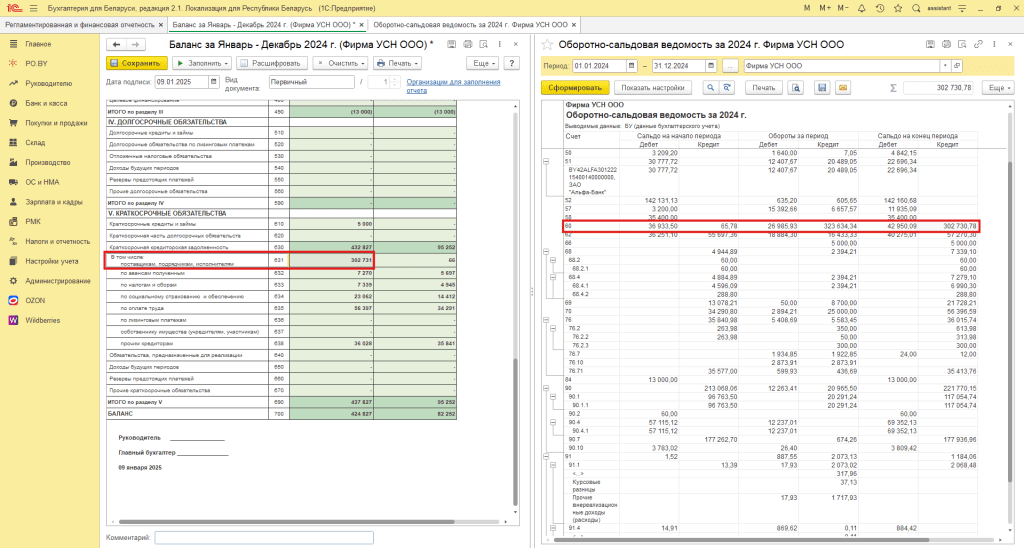This screenshot has height=548, width=1024.
Task: Open Банк и касса sidebar section
Action: point(46,103)
